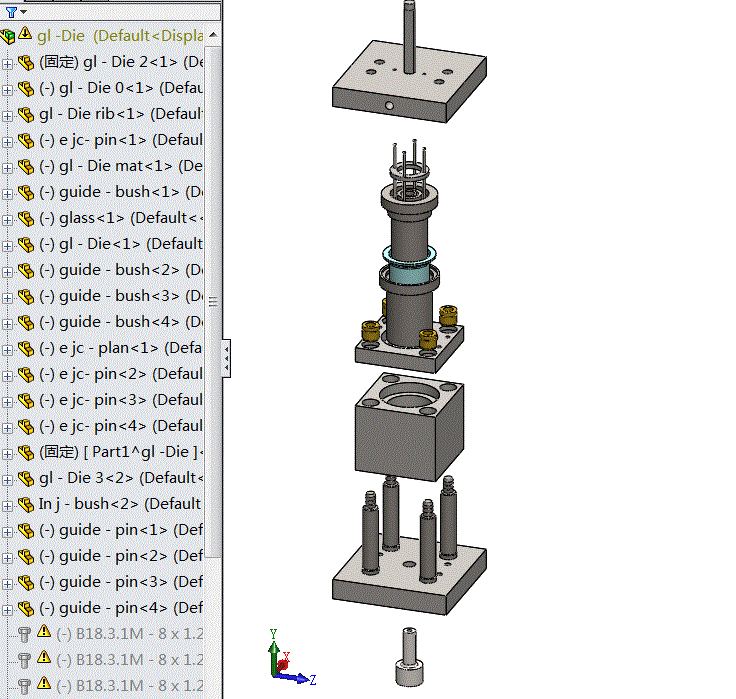736x699 pixels.
Task: Expand the guide - bush<2> node
Action: tap(7, 271)
